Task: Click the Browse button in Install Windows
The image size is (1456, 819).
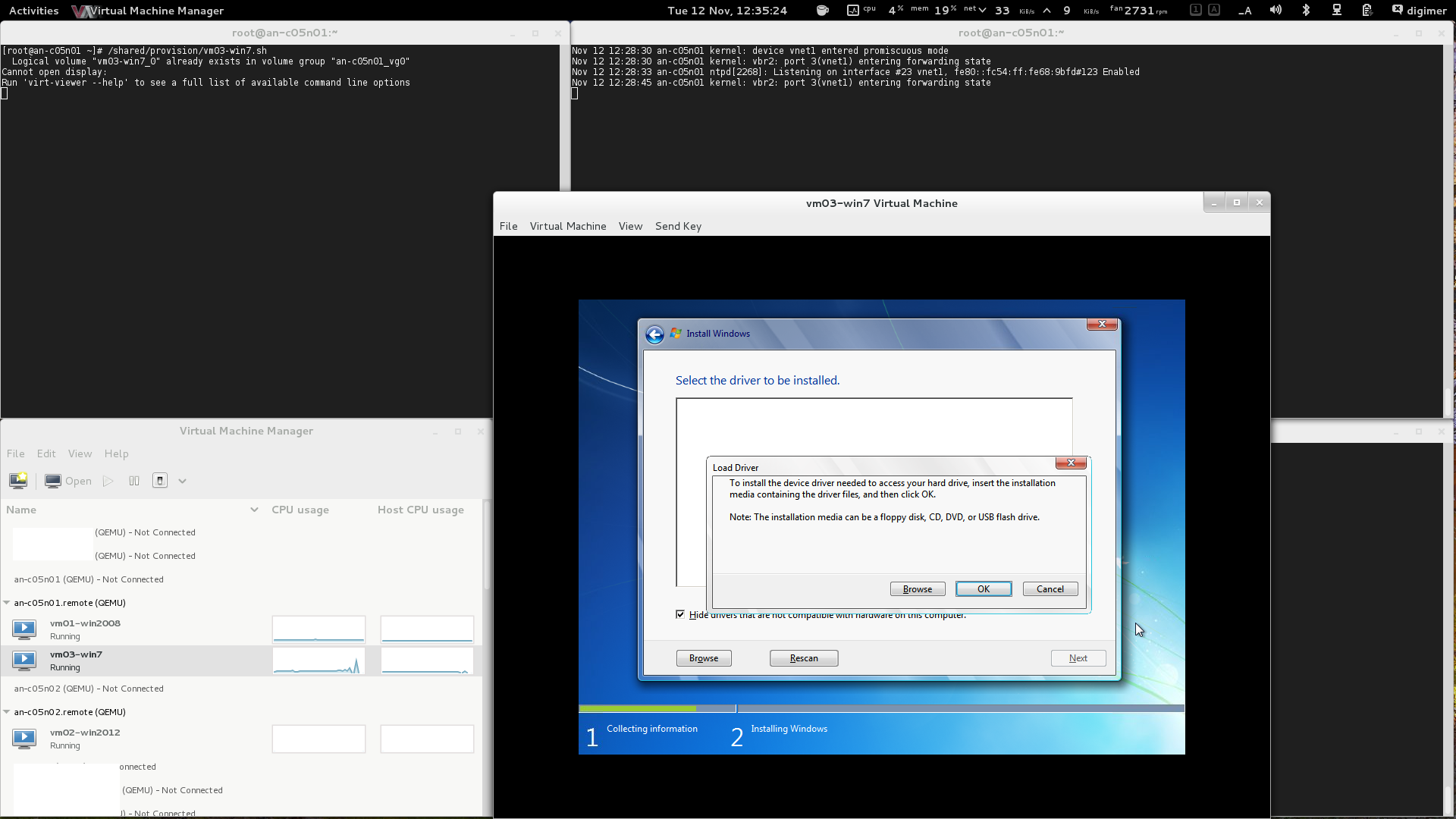Action: tap(704, 658)
